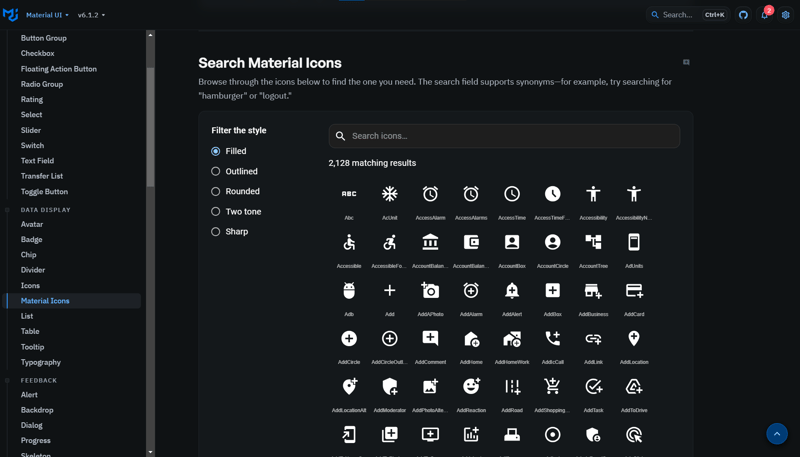Open the Typography sidebar item
This screenshot has height=457, width=800.
click(x=41, y=363)
